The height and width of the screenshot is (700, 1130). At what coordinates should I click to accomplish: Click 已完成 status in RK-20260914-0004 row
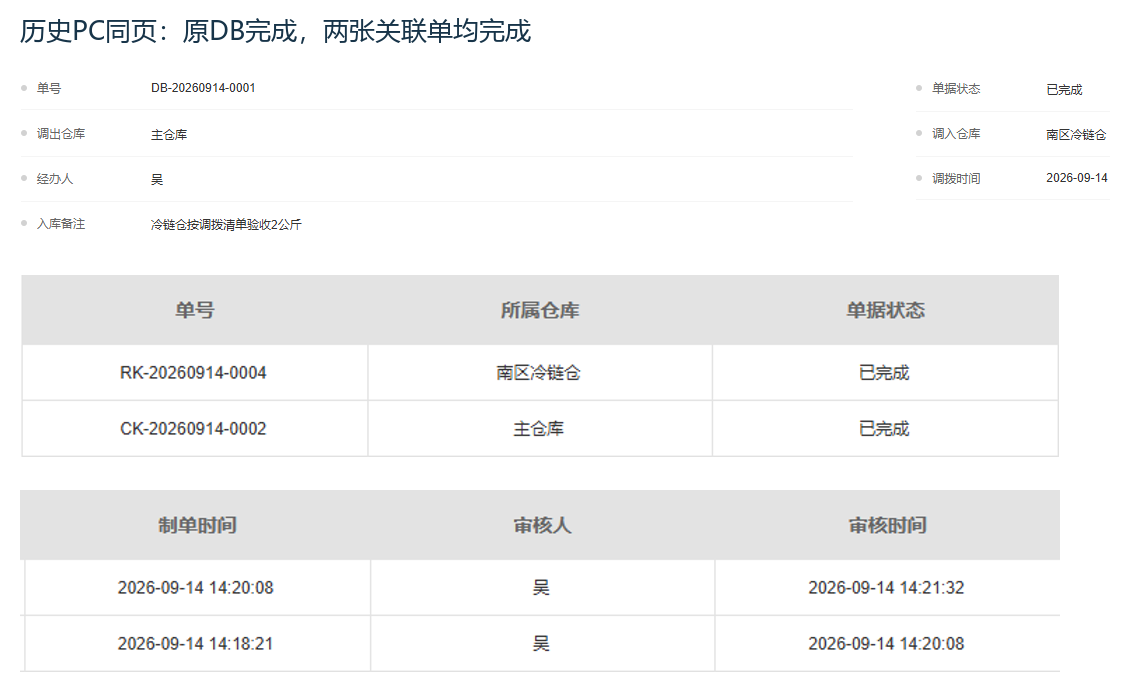click(884, 373)
